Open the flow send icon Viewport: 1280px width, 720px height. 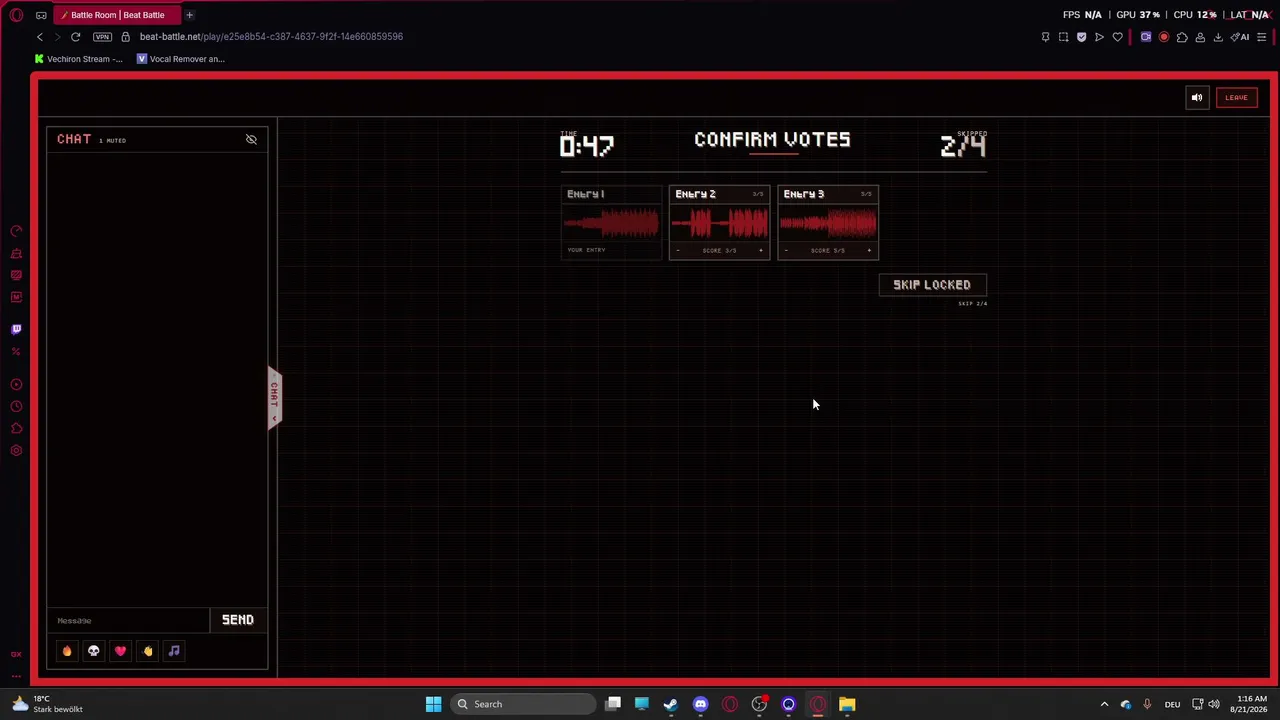click(1099, 37)
